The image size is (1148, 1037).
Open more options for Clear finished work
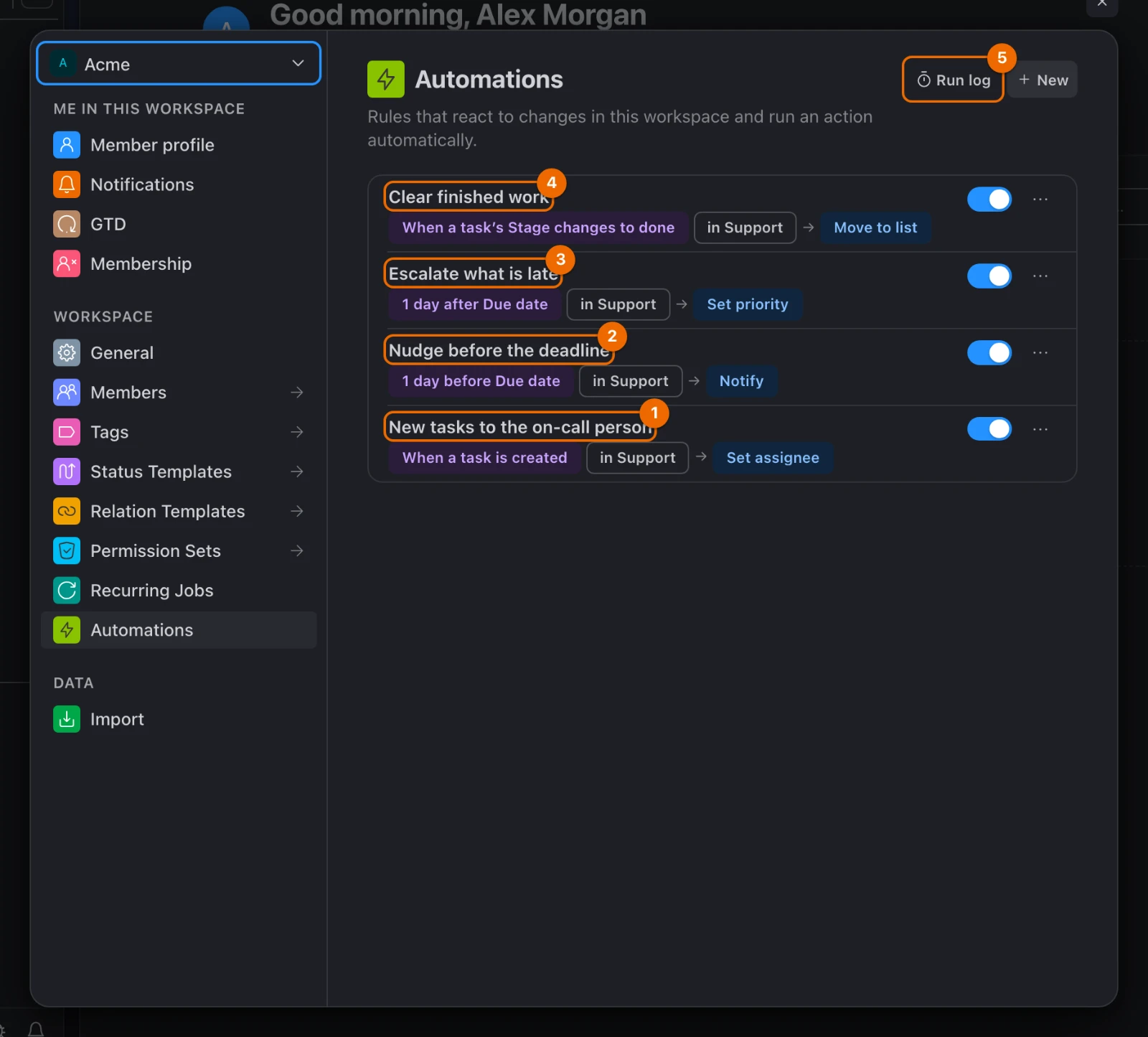tap(1040, 199)
